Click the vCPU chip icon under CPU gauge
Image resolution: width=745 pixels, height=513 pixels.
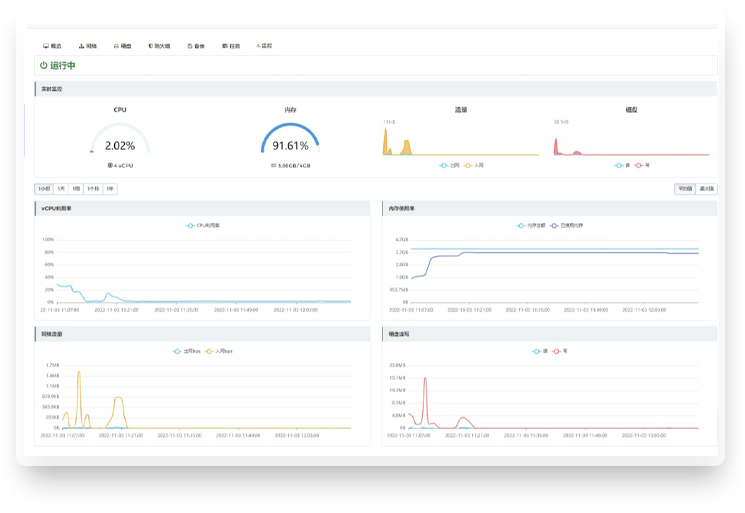point(110,165)
